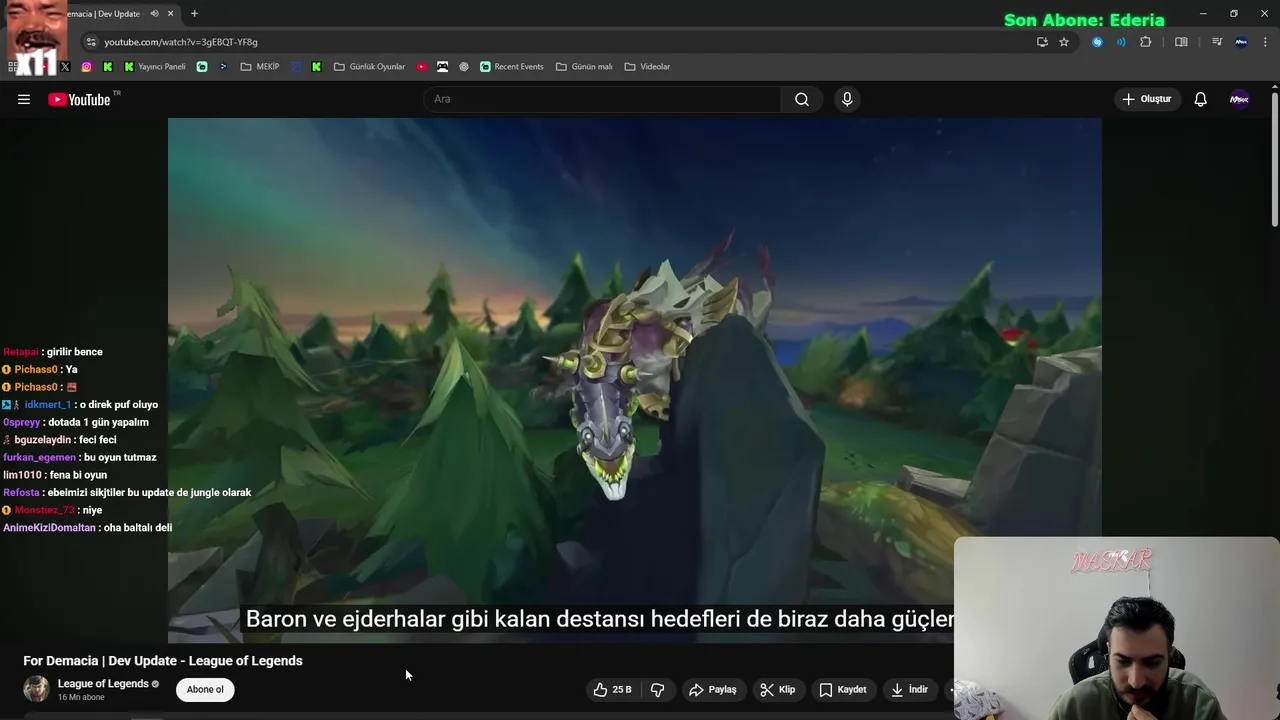Dislike the video with thumbs-down
This screenshot has width=1280, height=720.
click(x=657, y=689)
